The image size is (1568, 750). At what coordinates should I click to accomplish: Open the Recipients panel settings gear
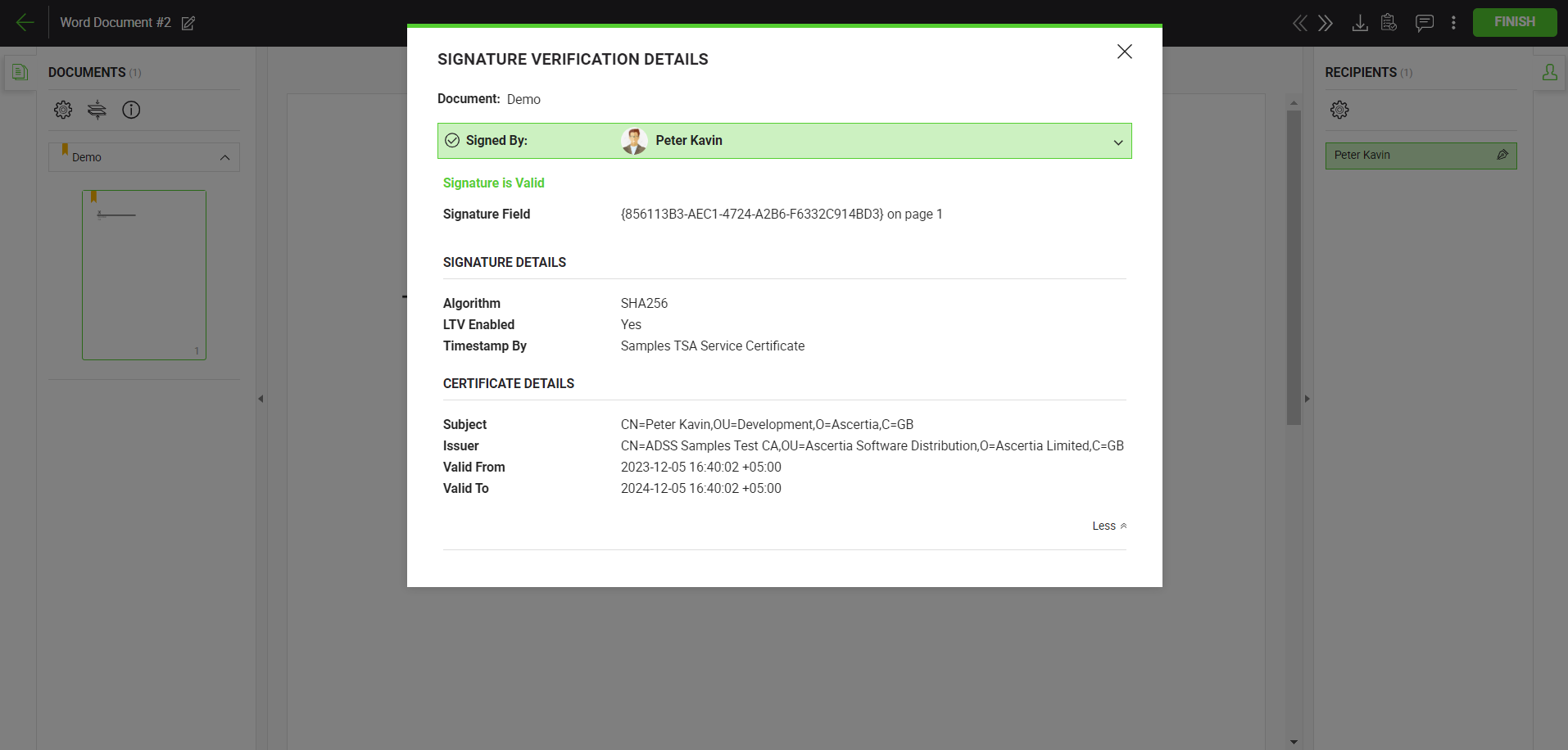pyautogui.click(x=1339, y=110)
